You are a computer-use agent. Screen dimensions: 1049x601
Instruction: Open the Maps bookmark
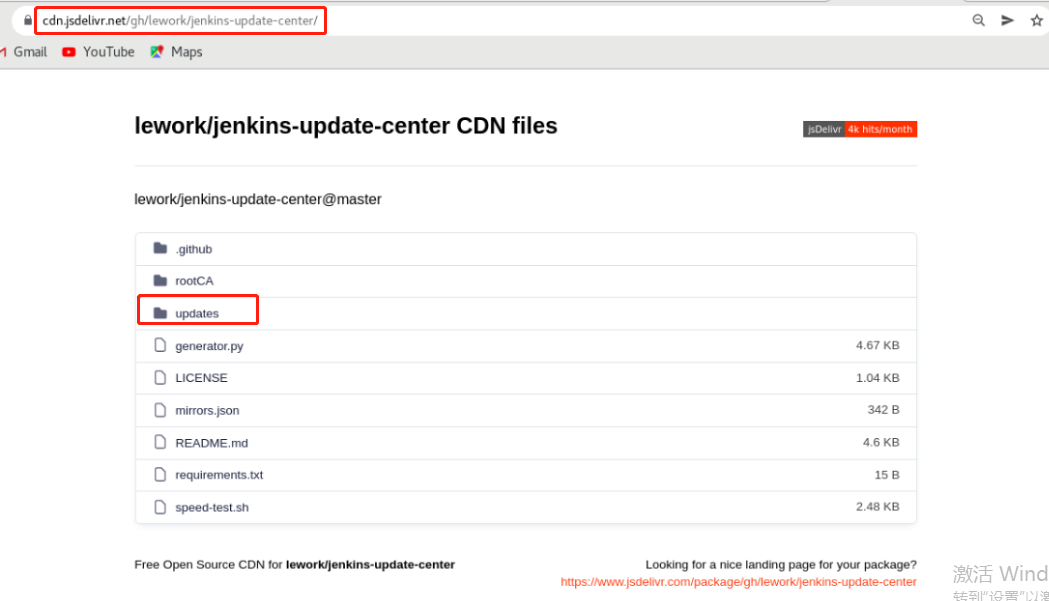(177, 52)
